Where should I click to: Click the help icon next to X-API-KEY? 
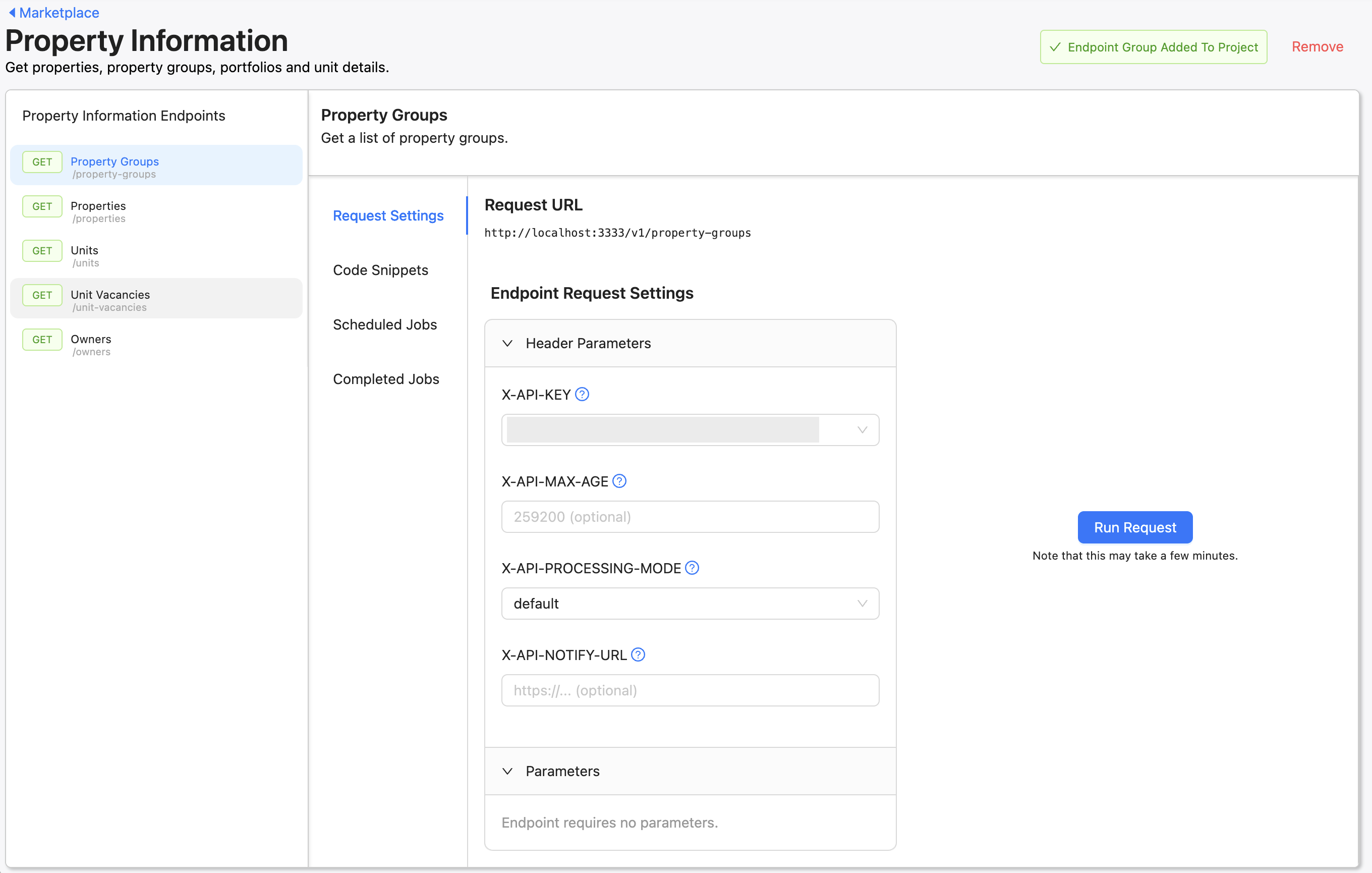pos(582,394)
